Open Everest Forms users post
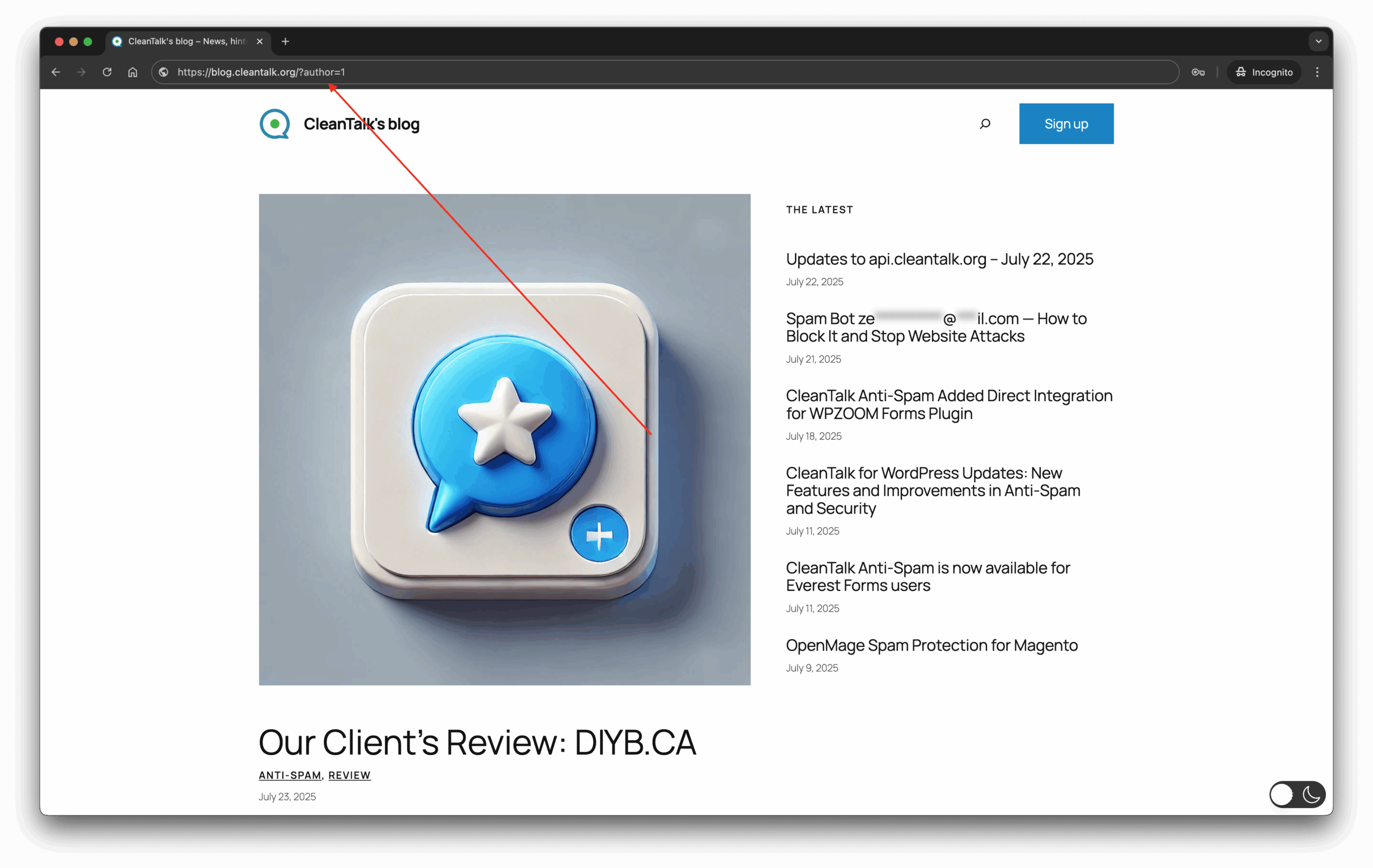Image resolution: width=1373 pixels, height=868 pixels. point(928,577)
